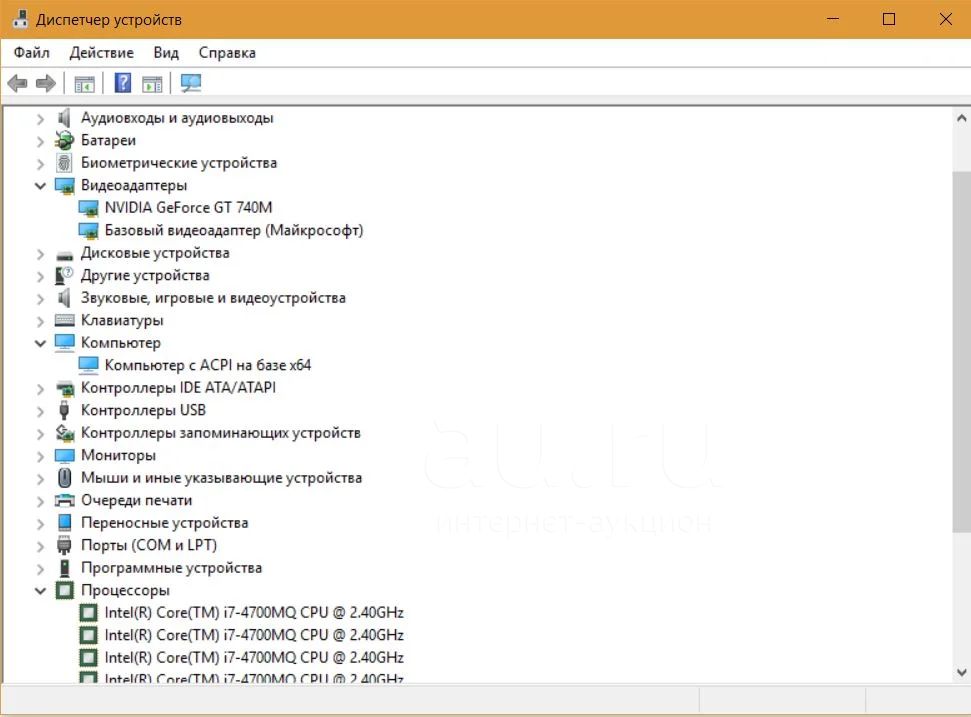Close the Диспетчер устройств window
Screen dimensions: 971x717
click(945, 19)
